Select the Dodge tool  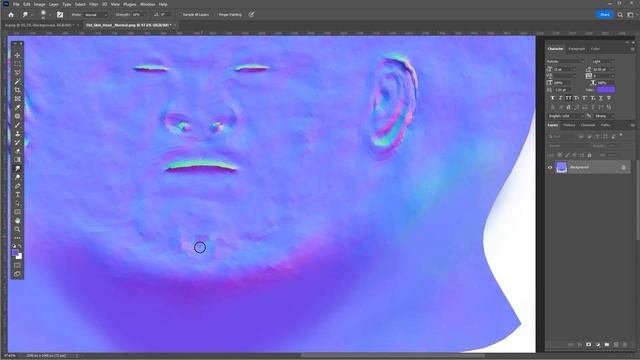coord(17,177)
